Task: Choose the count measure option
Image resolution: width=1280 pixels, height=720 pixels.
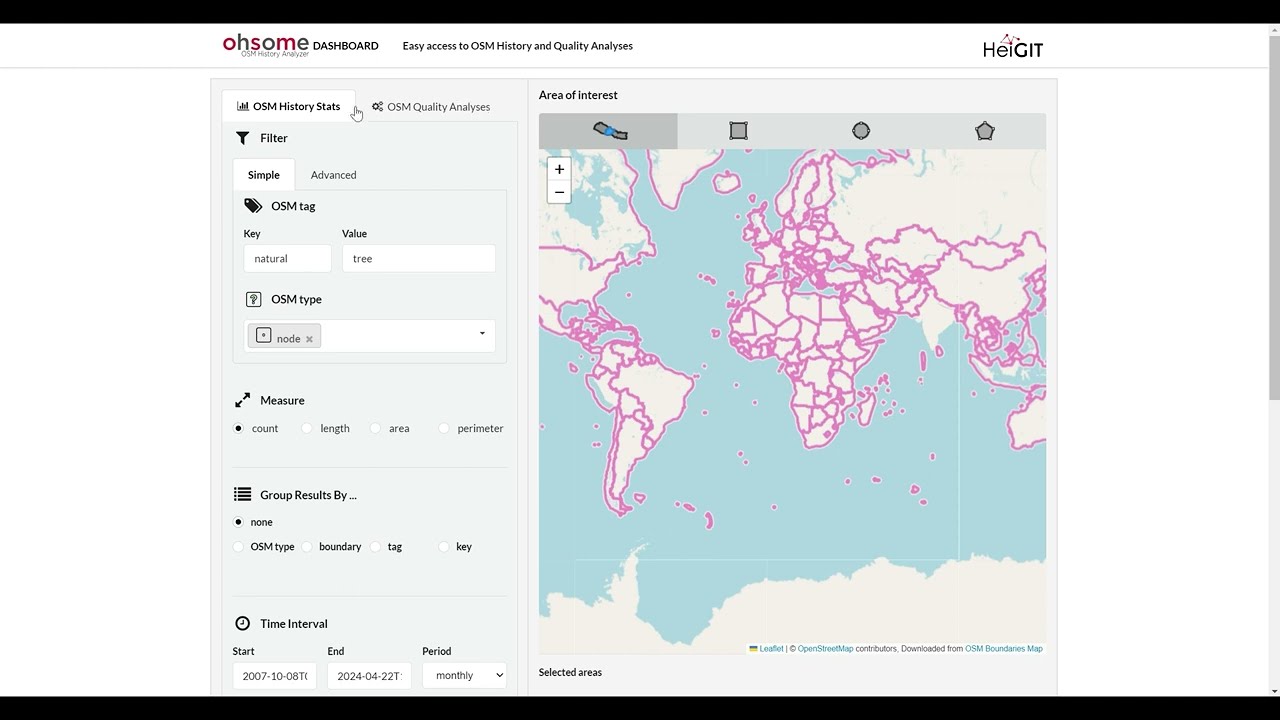Action: 238,428
